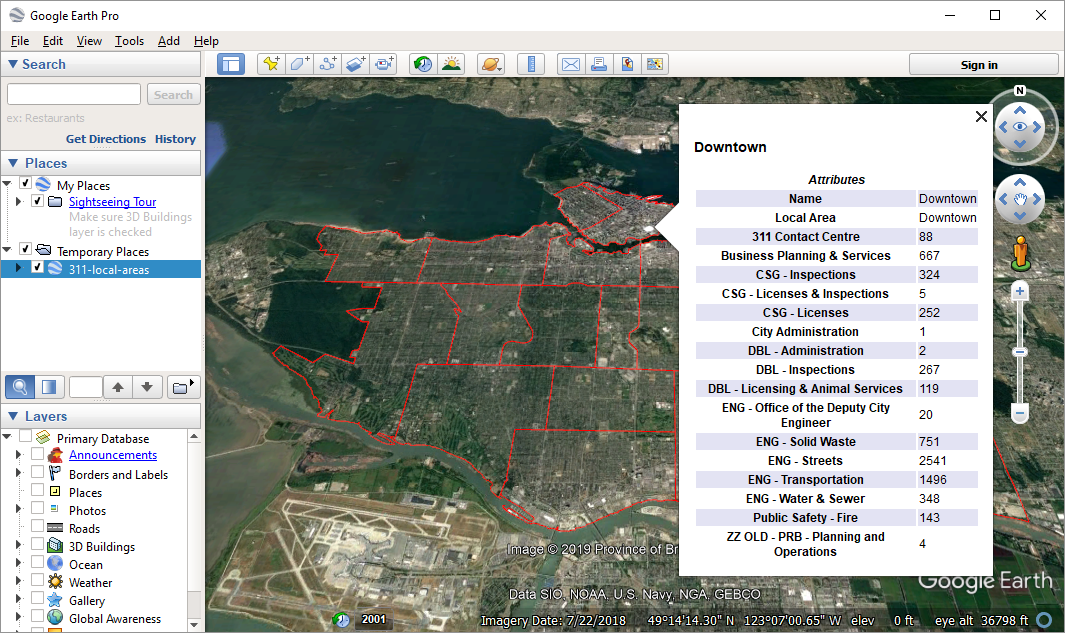Zoom in with the plus button

pos(1019,292)
